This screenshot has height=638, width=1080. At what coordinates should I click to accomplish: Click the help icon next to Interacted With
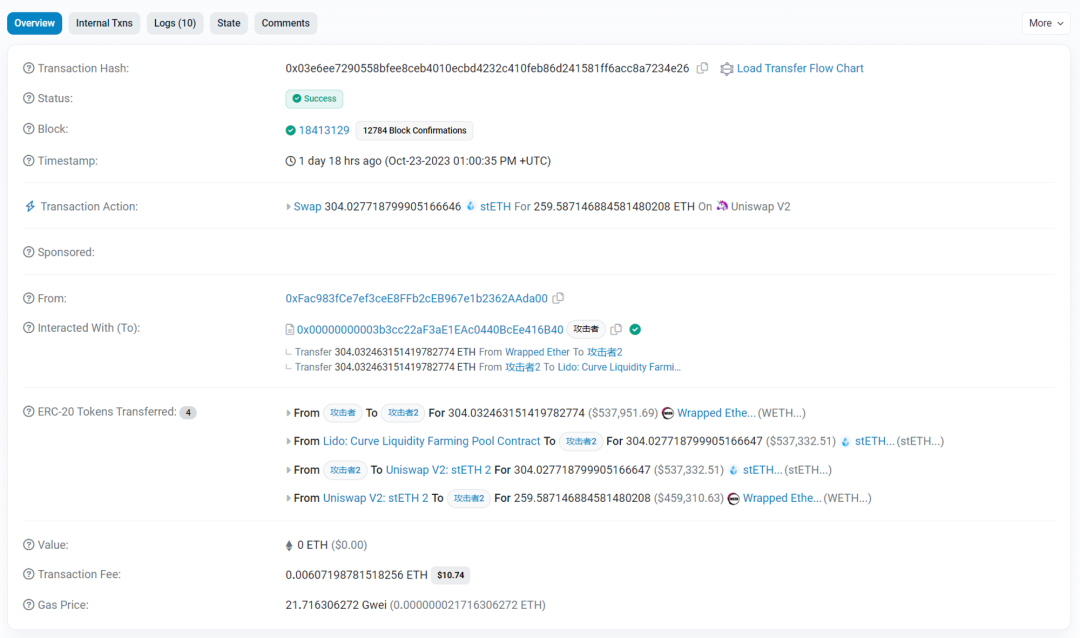28,328
